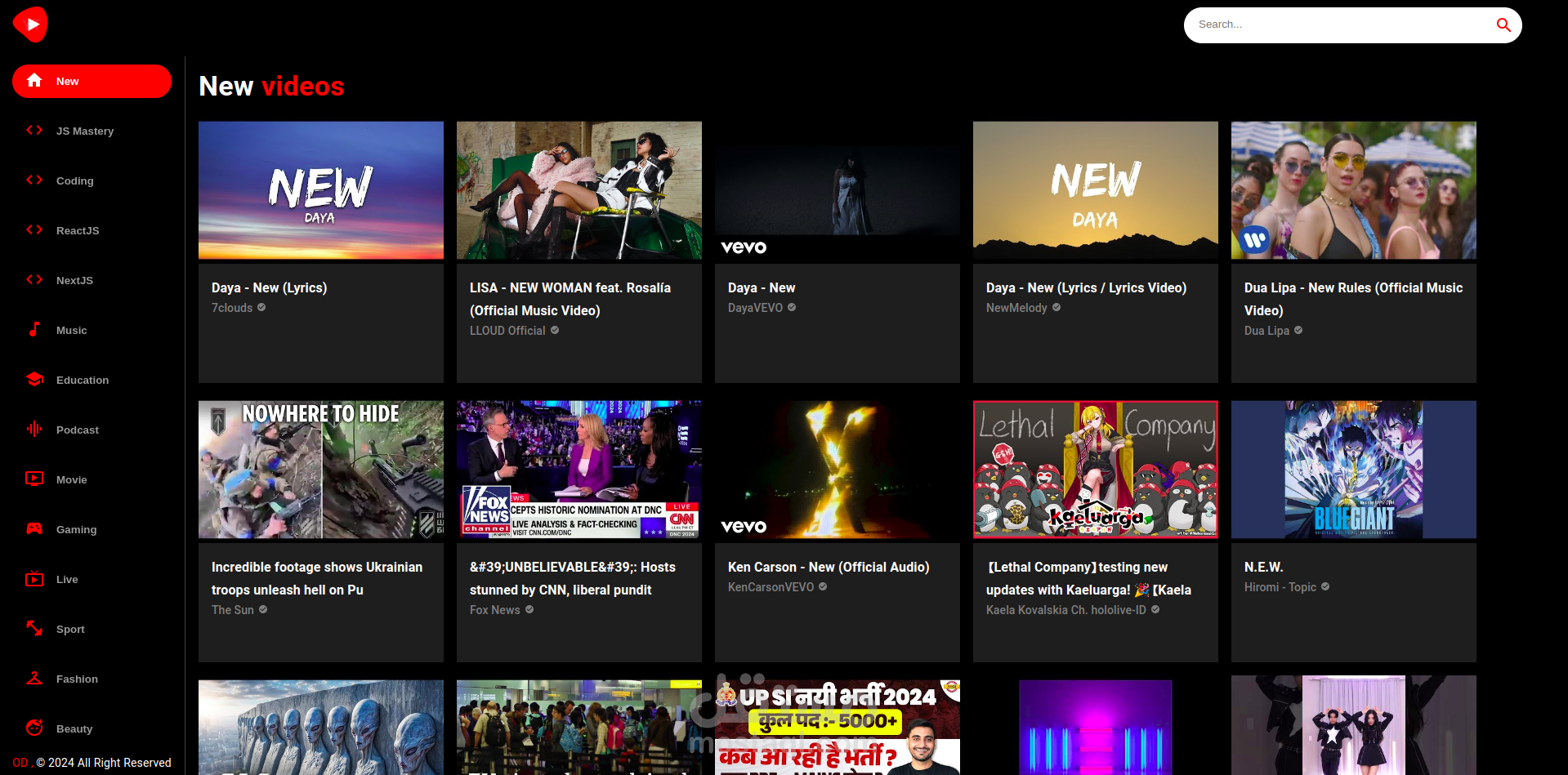Open the JS Mastery category
The height and width of the screenshot is (775, 1568).
point(92,131)
